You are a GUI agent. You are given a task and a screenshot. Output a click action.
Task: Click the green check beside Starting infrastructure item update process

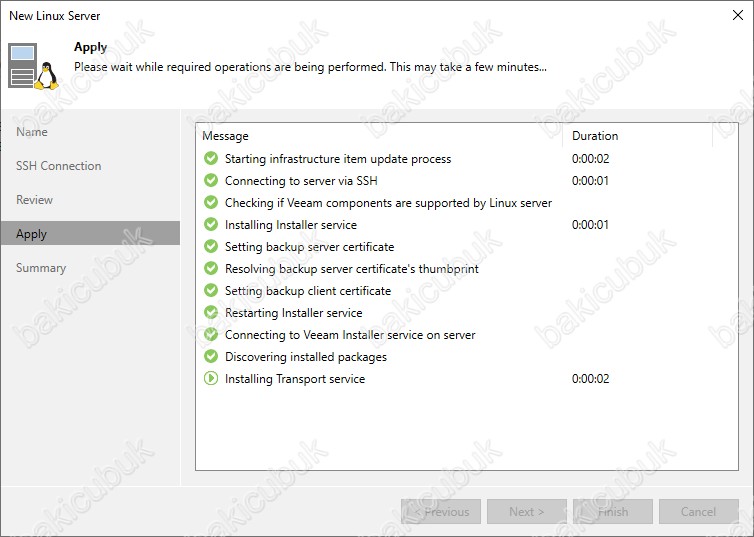(x=211, y=158)
